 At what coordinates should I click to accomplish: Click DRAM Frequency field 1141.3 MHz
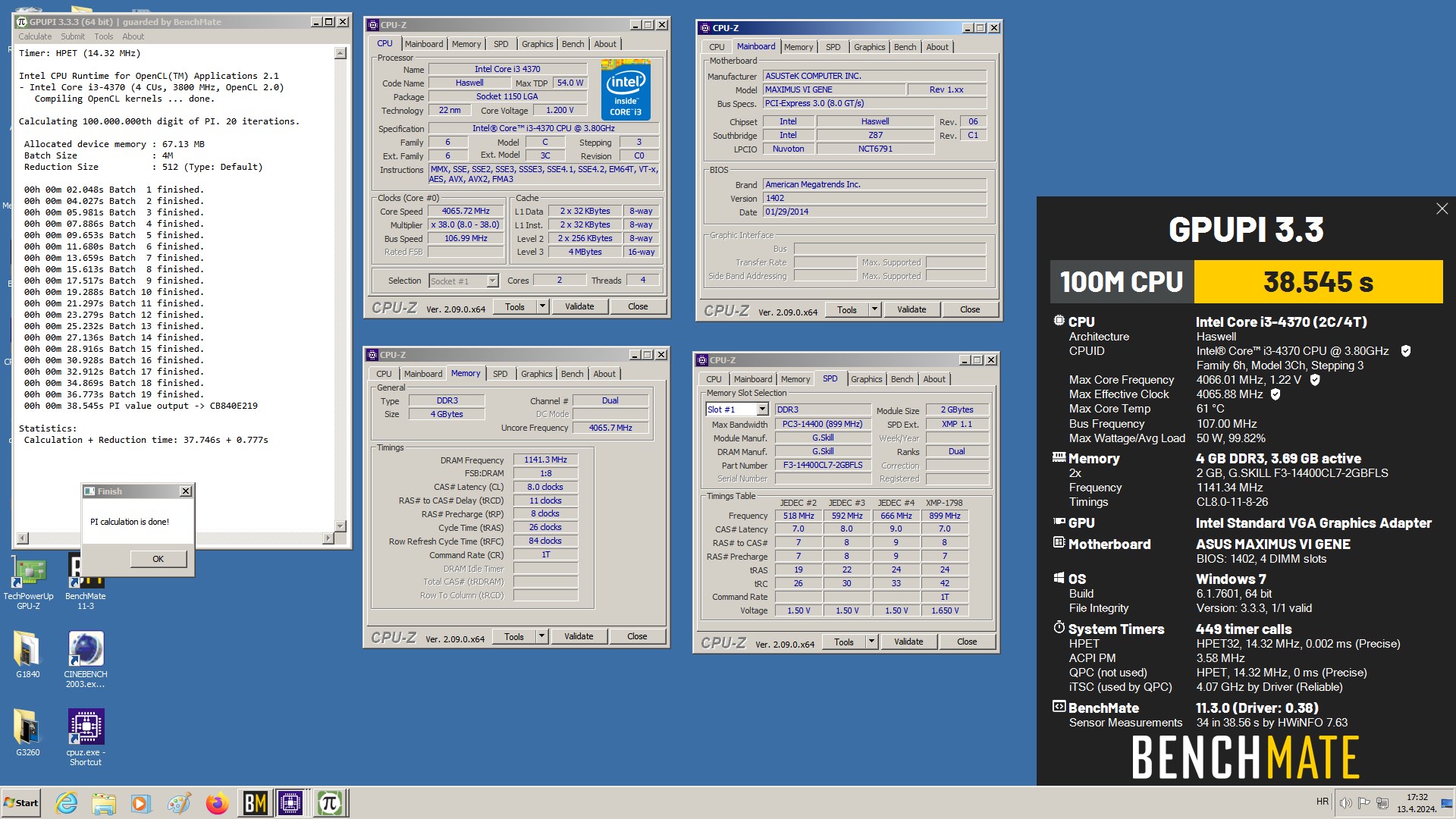[545, 460]
